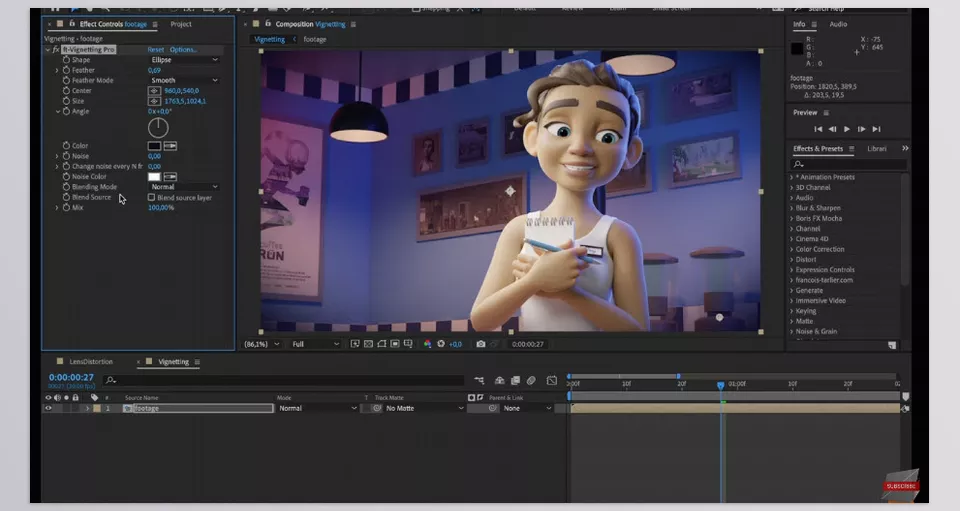Click Reset on ft-Vignetting Pro
This screenshot has height=511, width=960.
coord(156,50)
